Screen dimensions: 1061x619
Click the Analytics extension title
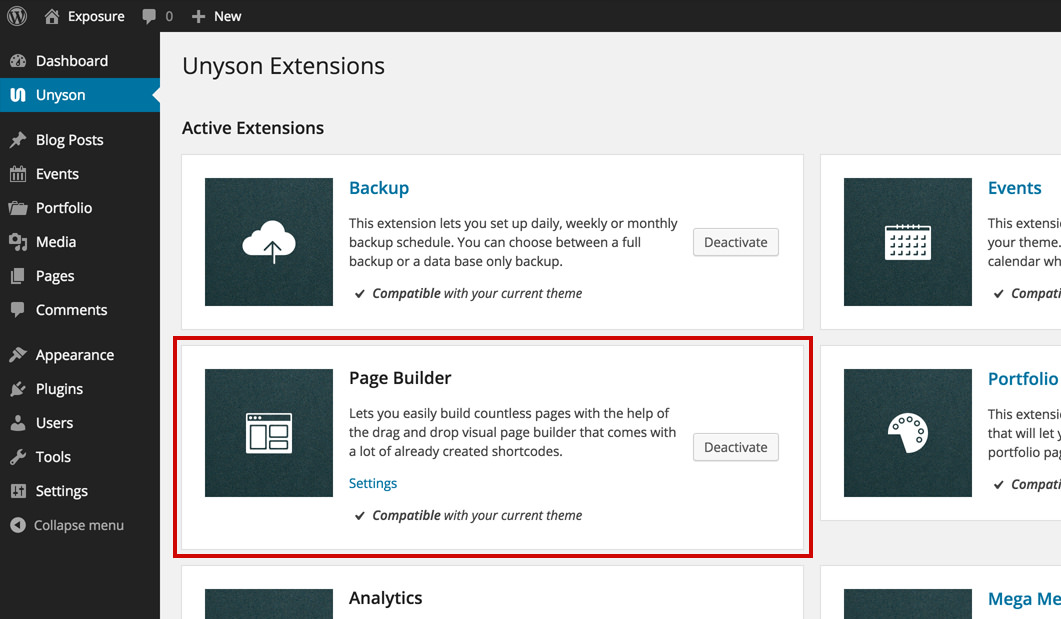tap(386, 598)
